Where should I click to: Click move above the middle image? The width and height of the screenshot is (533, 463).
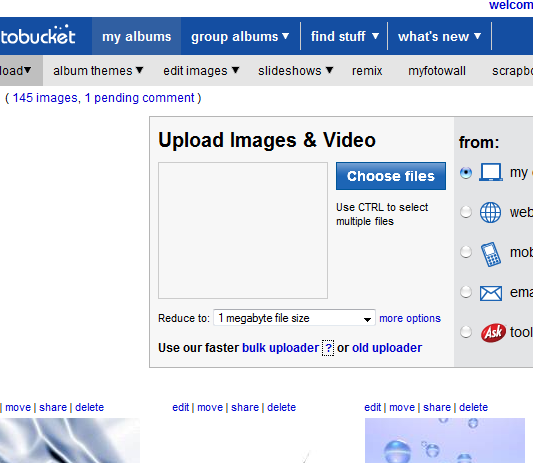point(210,407)
